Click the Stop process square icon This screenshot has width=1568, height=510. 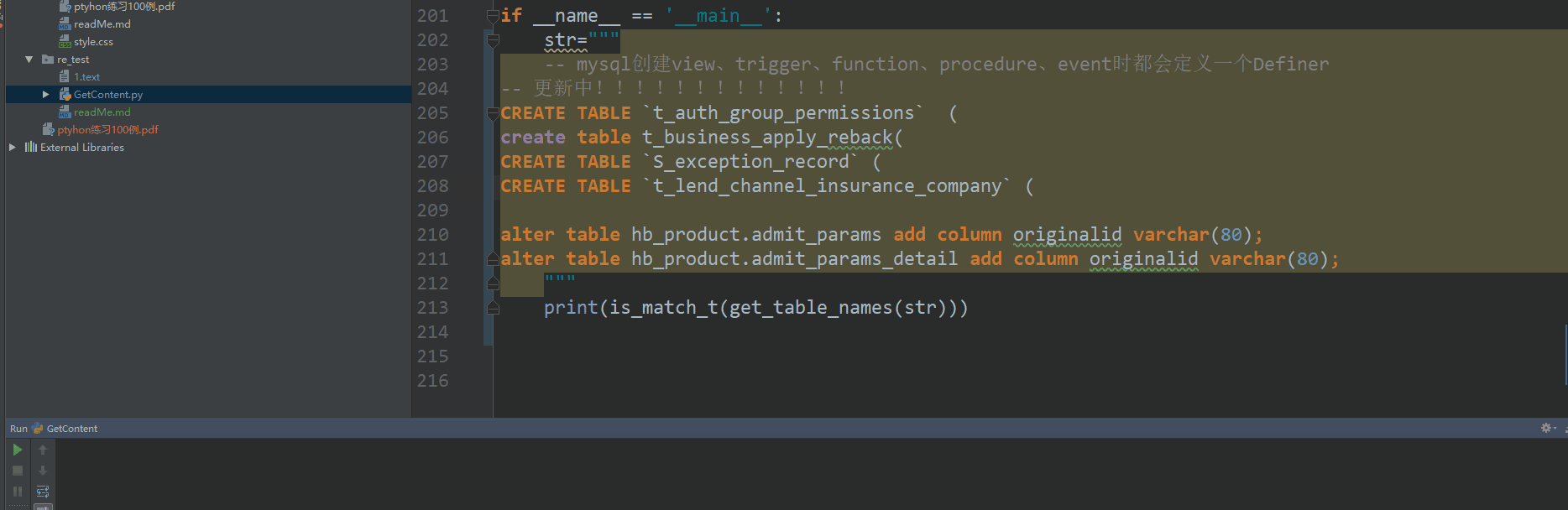(17, 471)
